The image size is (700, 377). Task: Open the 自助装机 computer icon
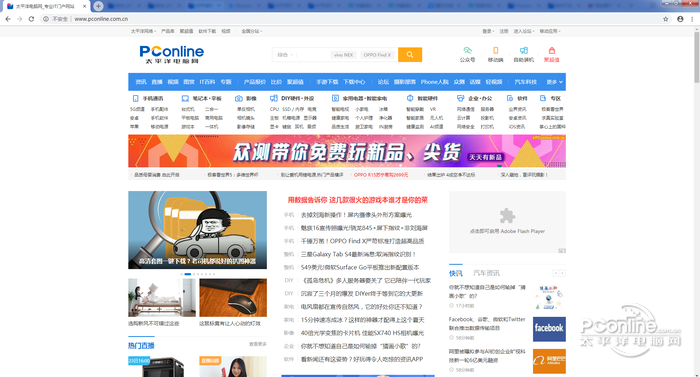524,50
